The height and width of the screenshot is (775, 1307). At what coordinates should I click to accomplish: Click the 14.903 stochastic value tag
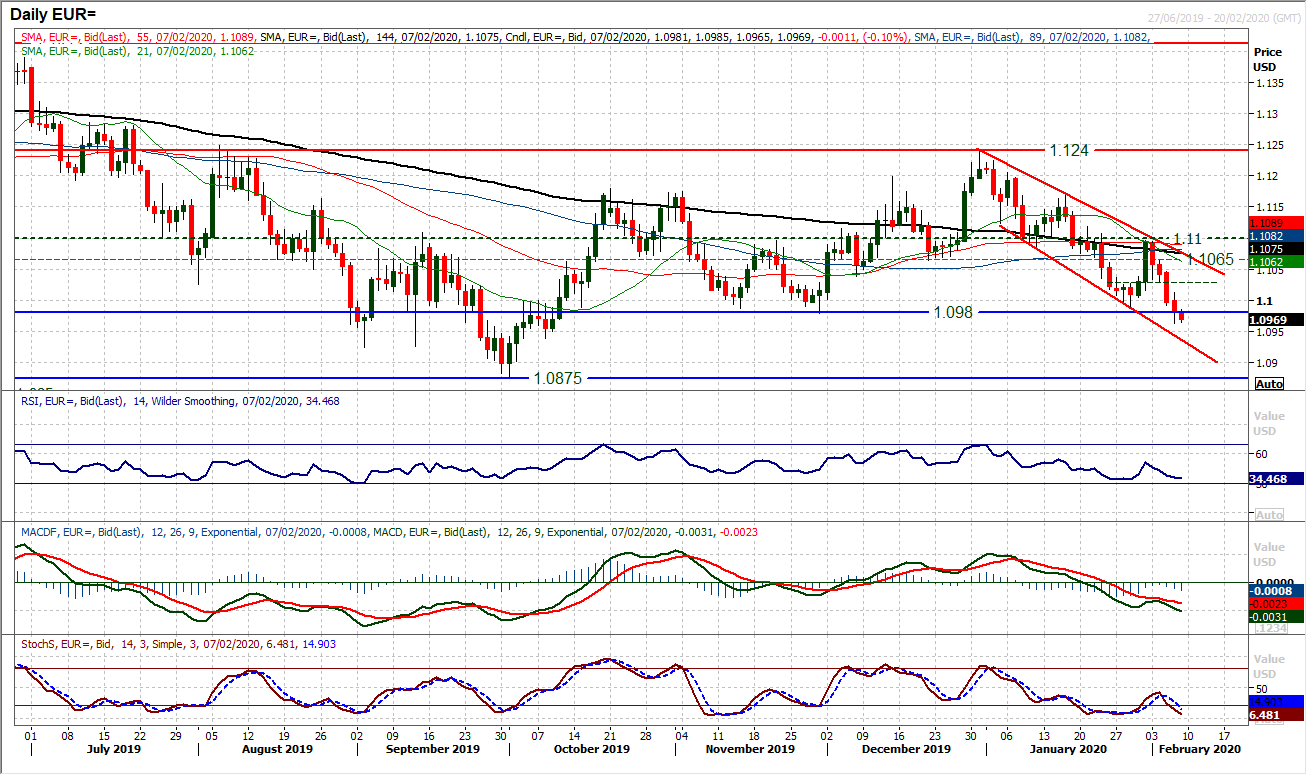coord(1278,701)
